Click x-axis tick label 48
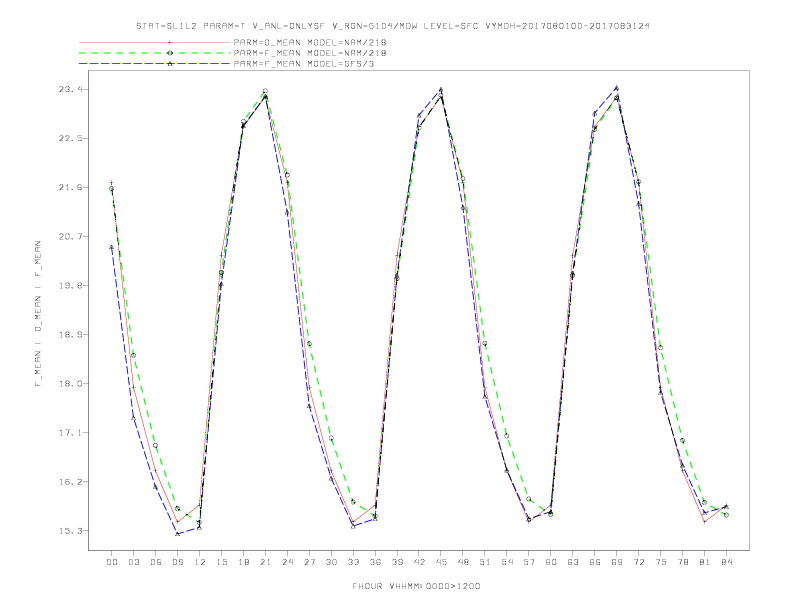792x612 pixels. point(463,562)
